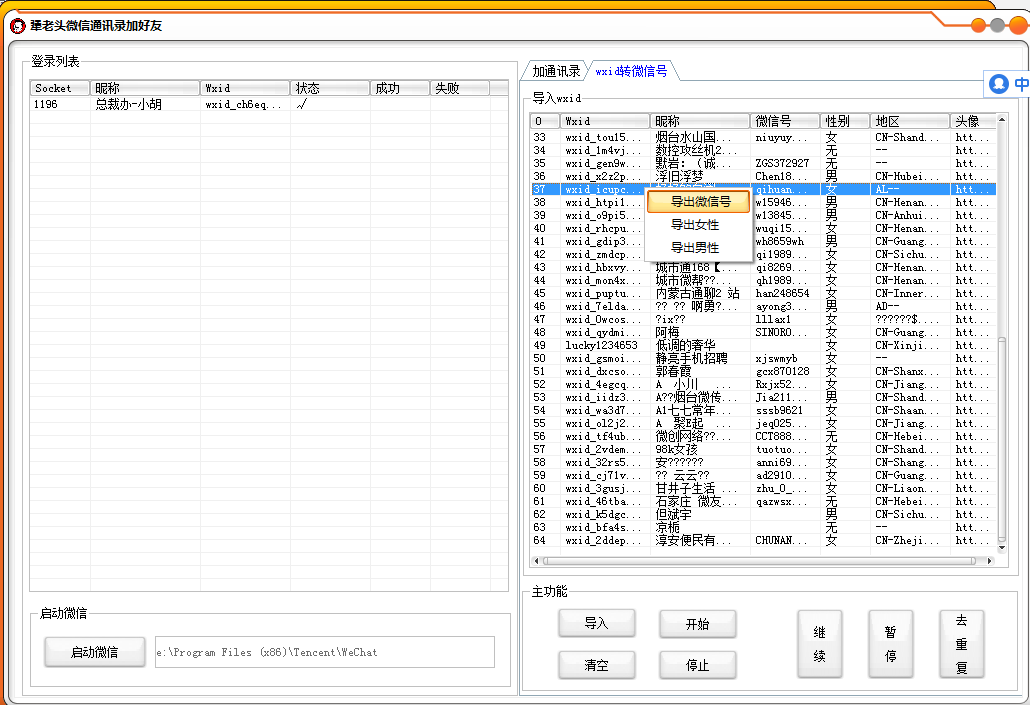Open the blue contact profile icon top right
This screenshot has height=705, width=1030.
tap(997, 84)
